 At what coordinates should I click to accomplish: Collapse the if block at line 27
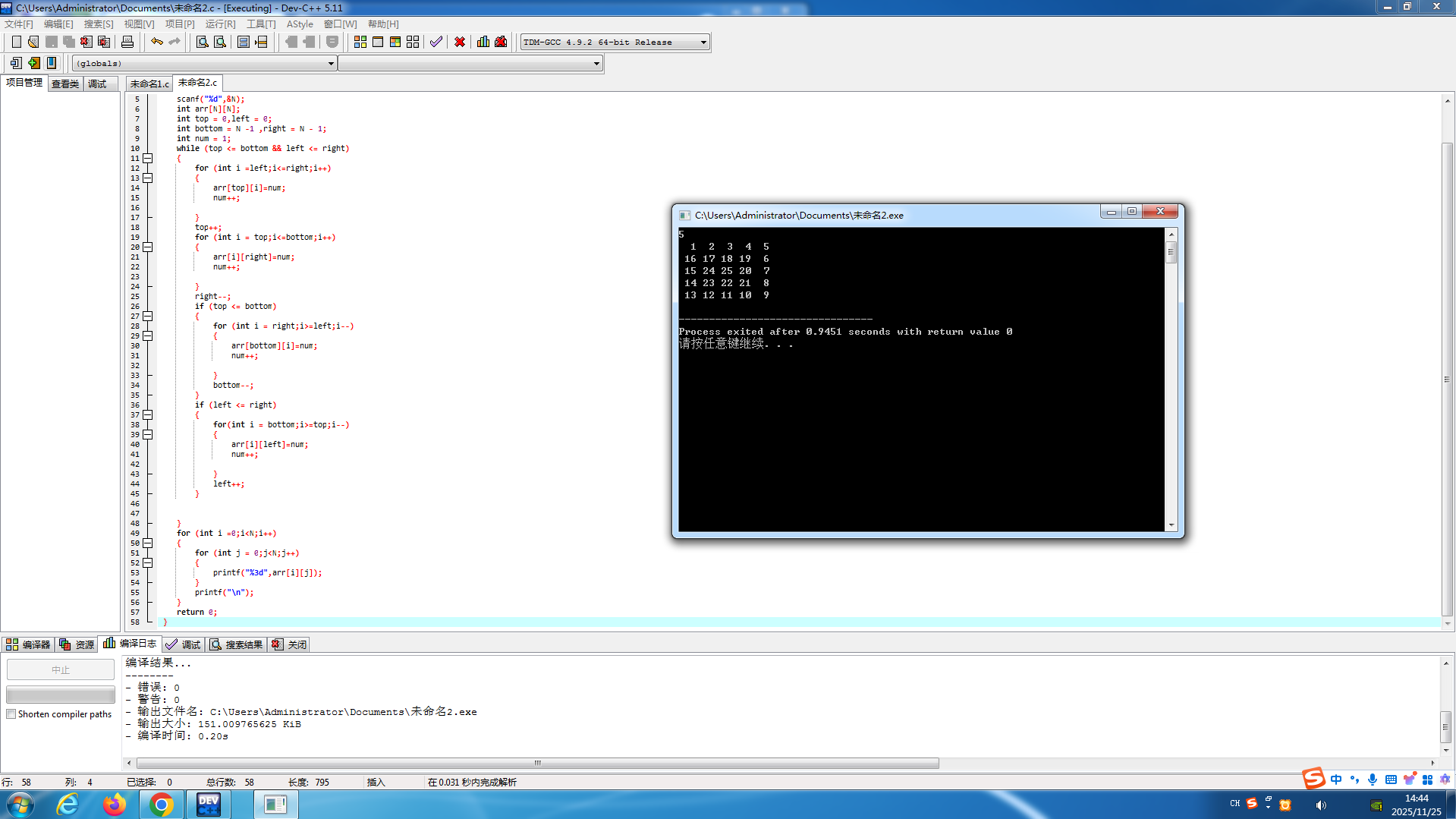coord(148,317)
